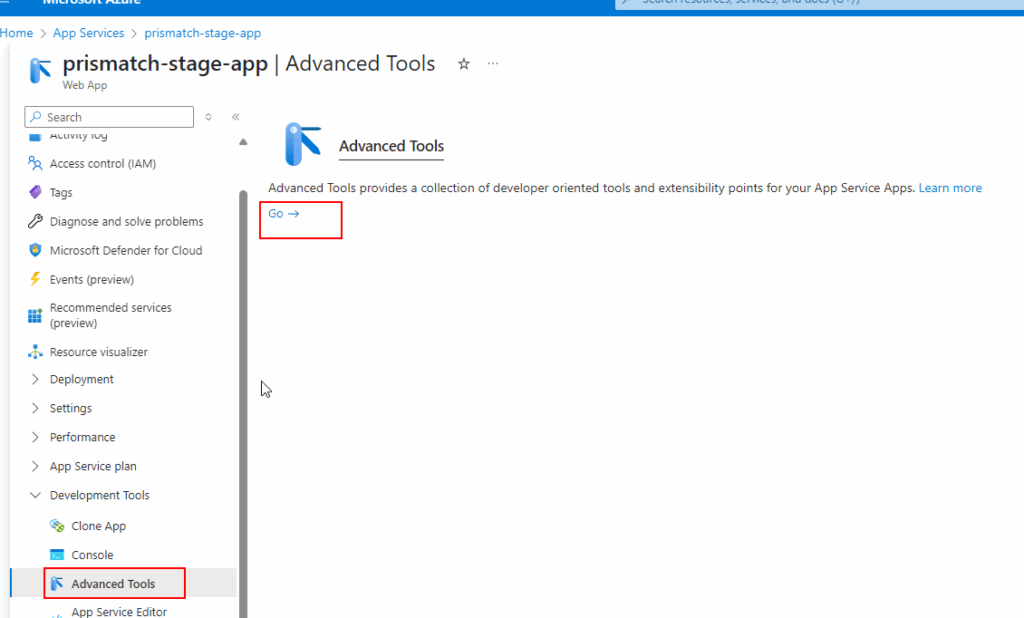Image resolution: width=1024 pixels, height=618 pixels.
Task: Click the Resource visualizer icon
Action: (35, 351)
